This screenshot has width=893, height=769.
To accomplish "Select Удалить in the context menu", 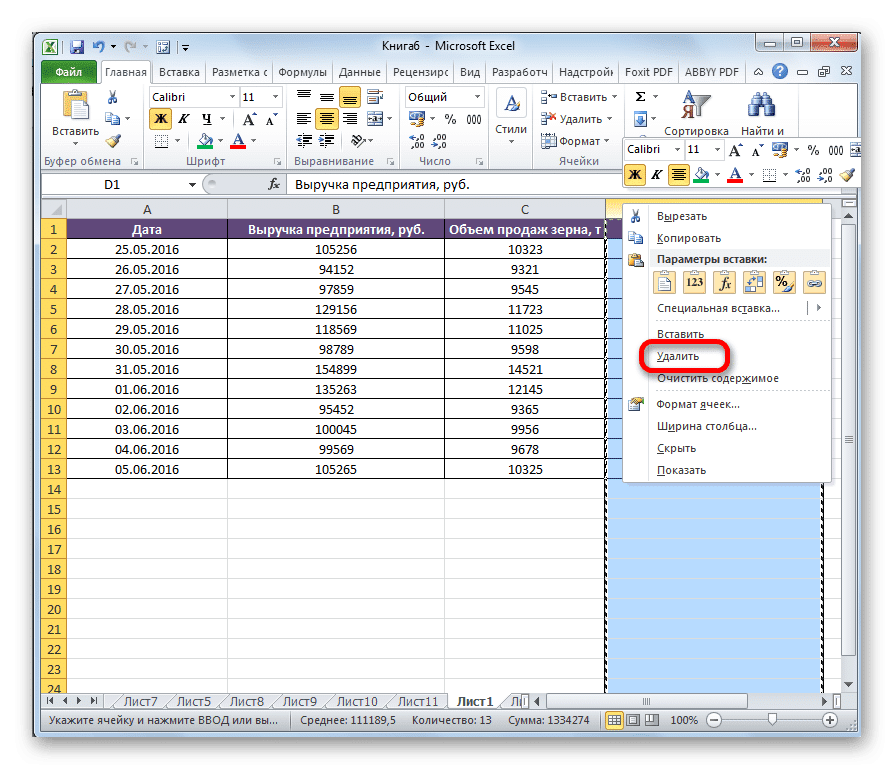I will (x=678, y=357).
